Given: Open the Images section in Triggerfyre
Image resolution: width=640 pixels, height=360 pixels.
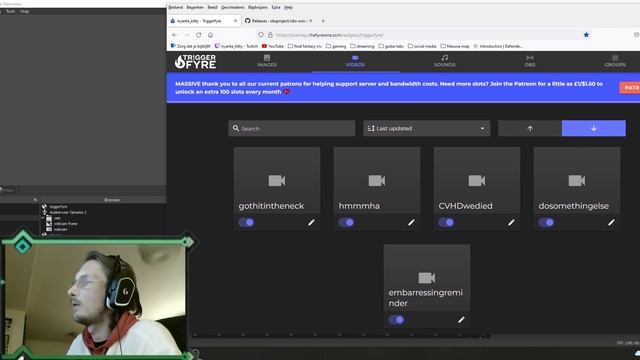Looking at the screenshot, I should (x=267, y=61).
